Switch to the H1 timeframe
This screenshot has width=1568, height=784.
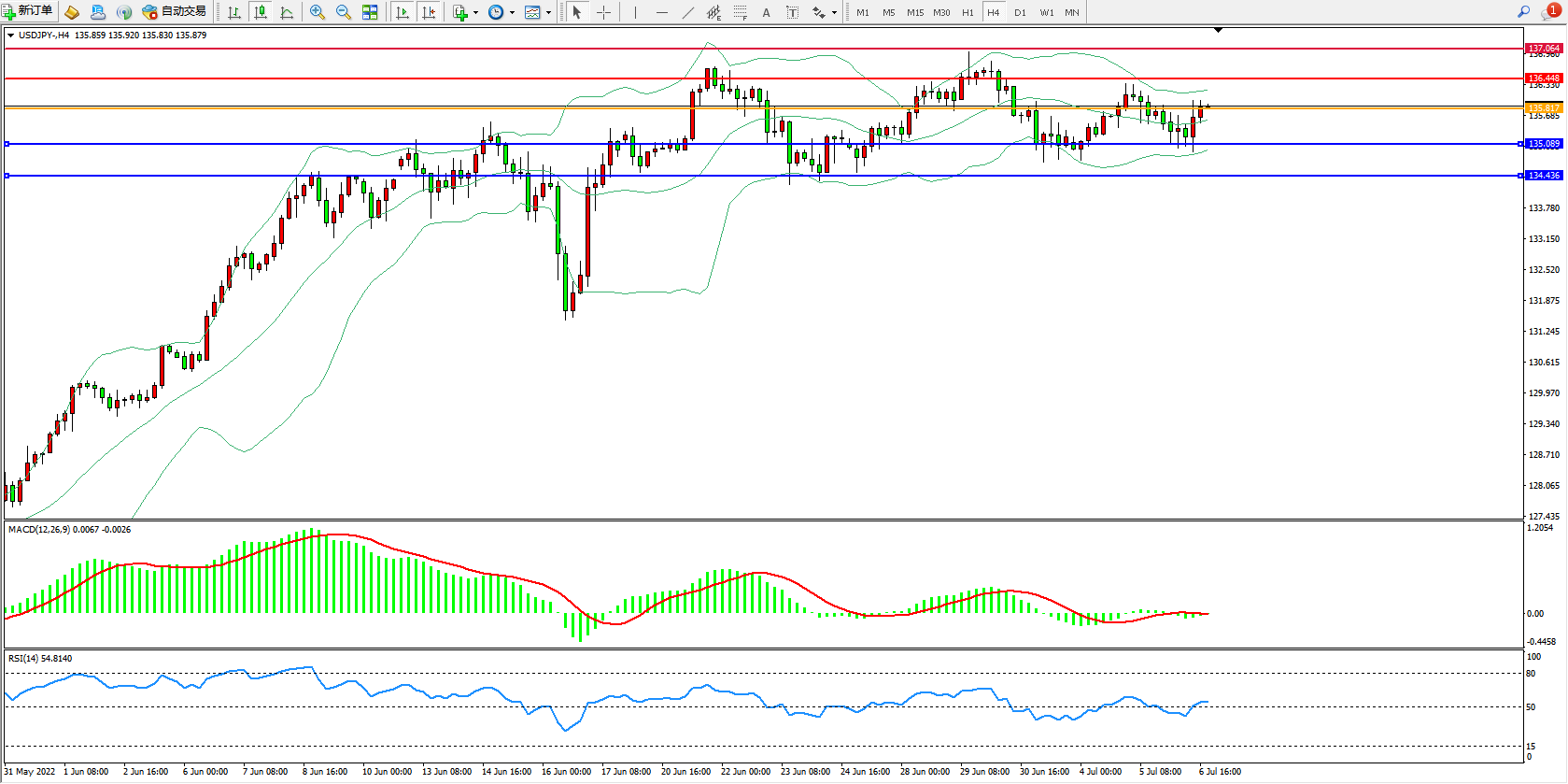pyautogui.click(x=968, y=12)
